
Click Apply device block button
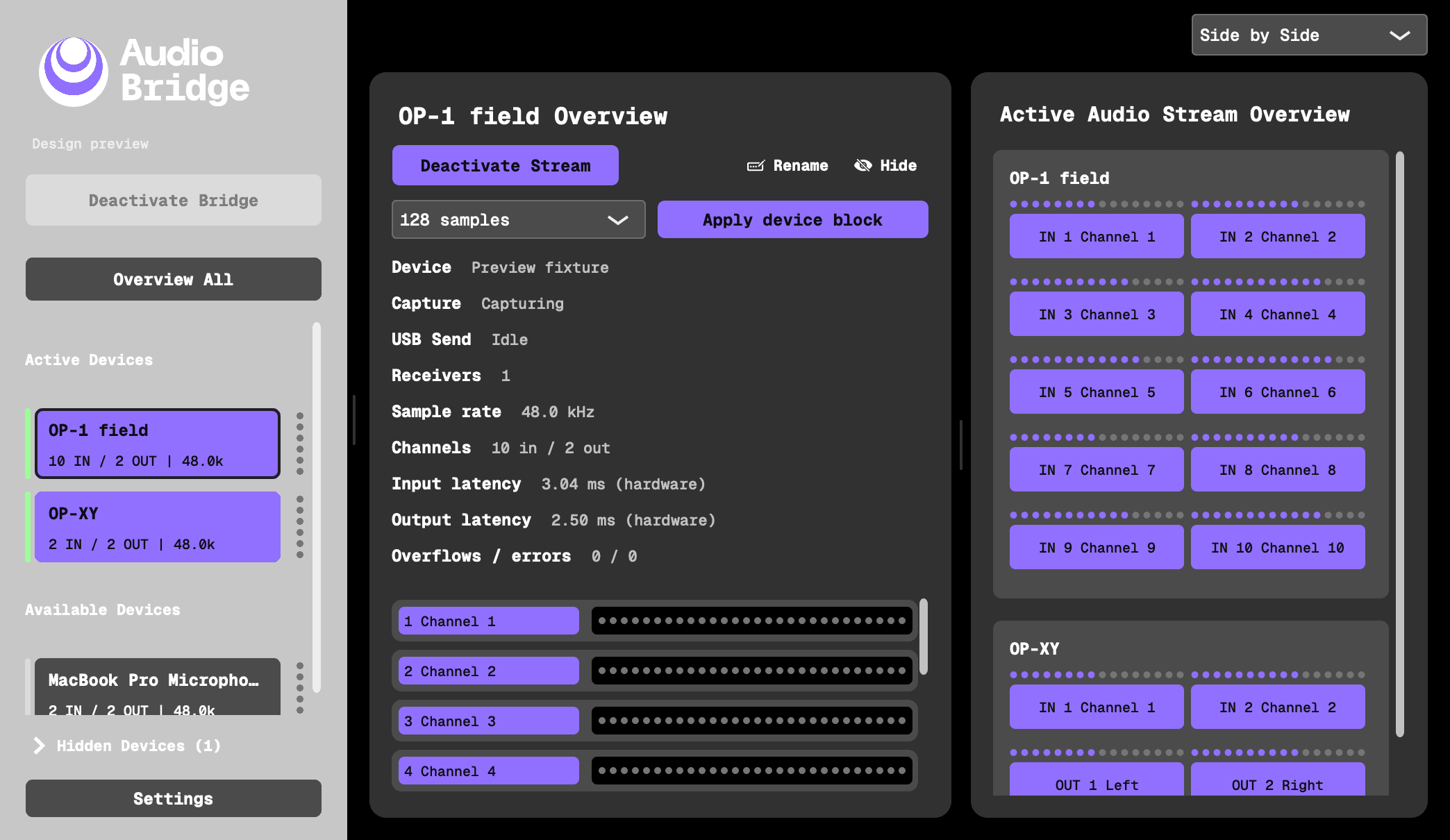792,219
